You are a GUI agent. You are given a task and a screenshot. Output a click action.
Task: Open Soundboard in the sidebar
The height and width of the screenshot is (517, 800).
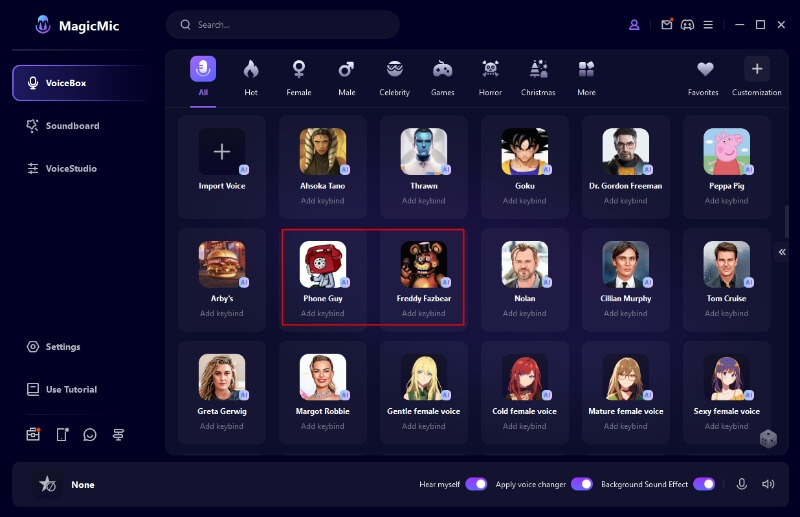(63, 126)
